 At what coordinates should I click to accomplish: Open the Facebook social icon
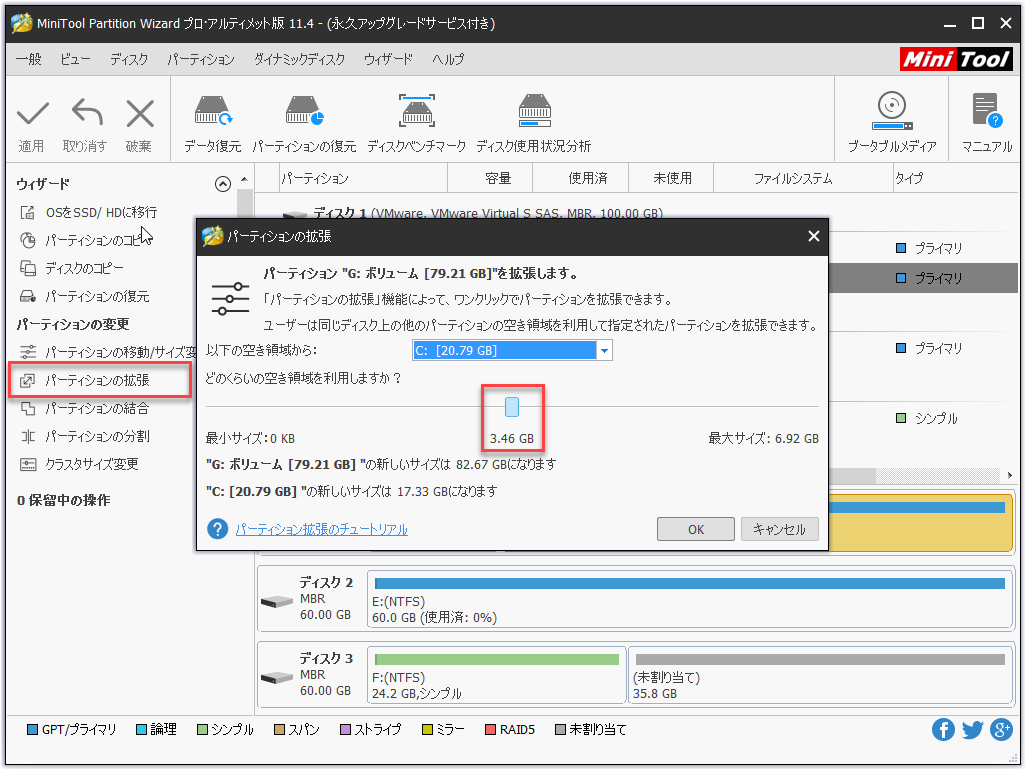click(x=943, y=730)
